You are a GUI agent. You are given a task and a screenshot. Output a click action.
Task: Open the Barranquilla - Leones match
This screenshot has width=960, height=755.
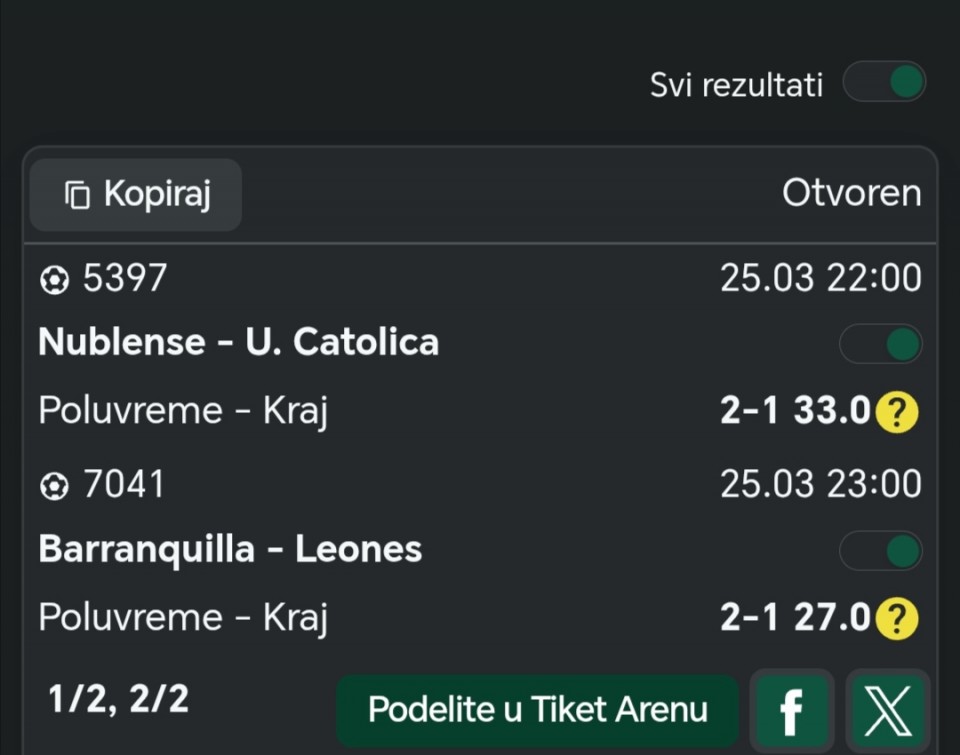(x=230, y=549)
